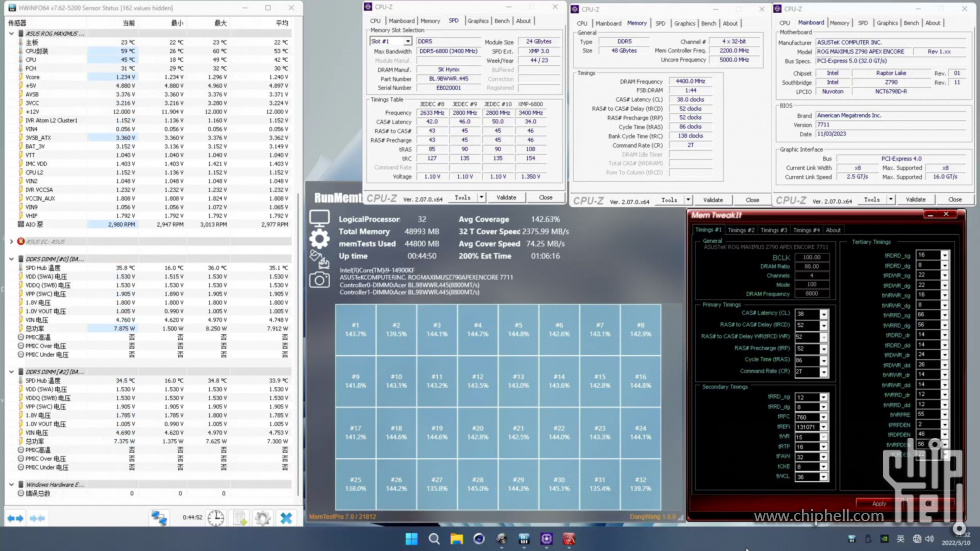Select Bench tab in CPU-Z Mainboard window
The width and height of the screenshot is (980, 551).
911,22
